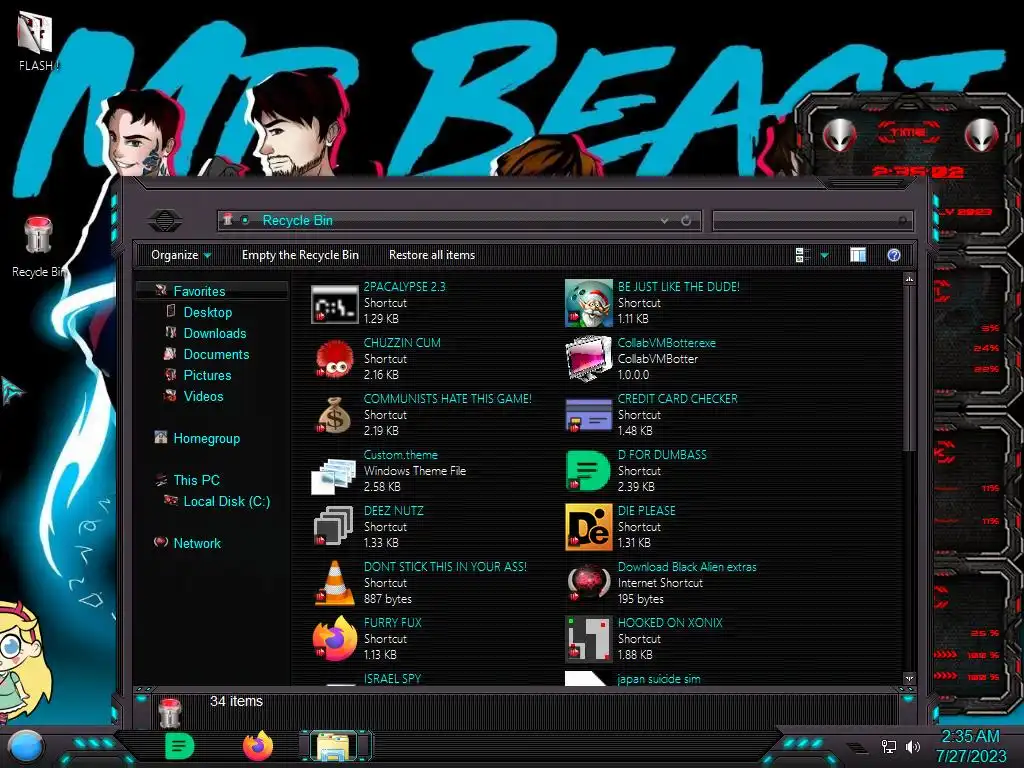1024x768 pixels.
Task: Select This PC in the navigation pane
Action: [x=196, y=480]
